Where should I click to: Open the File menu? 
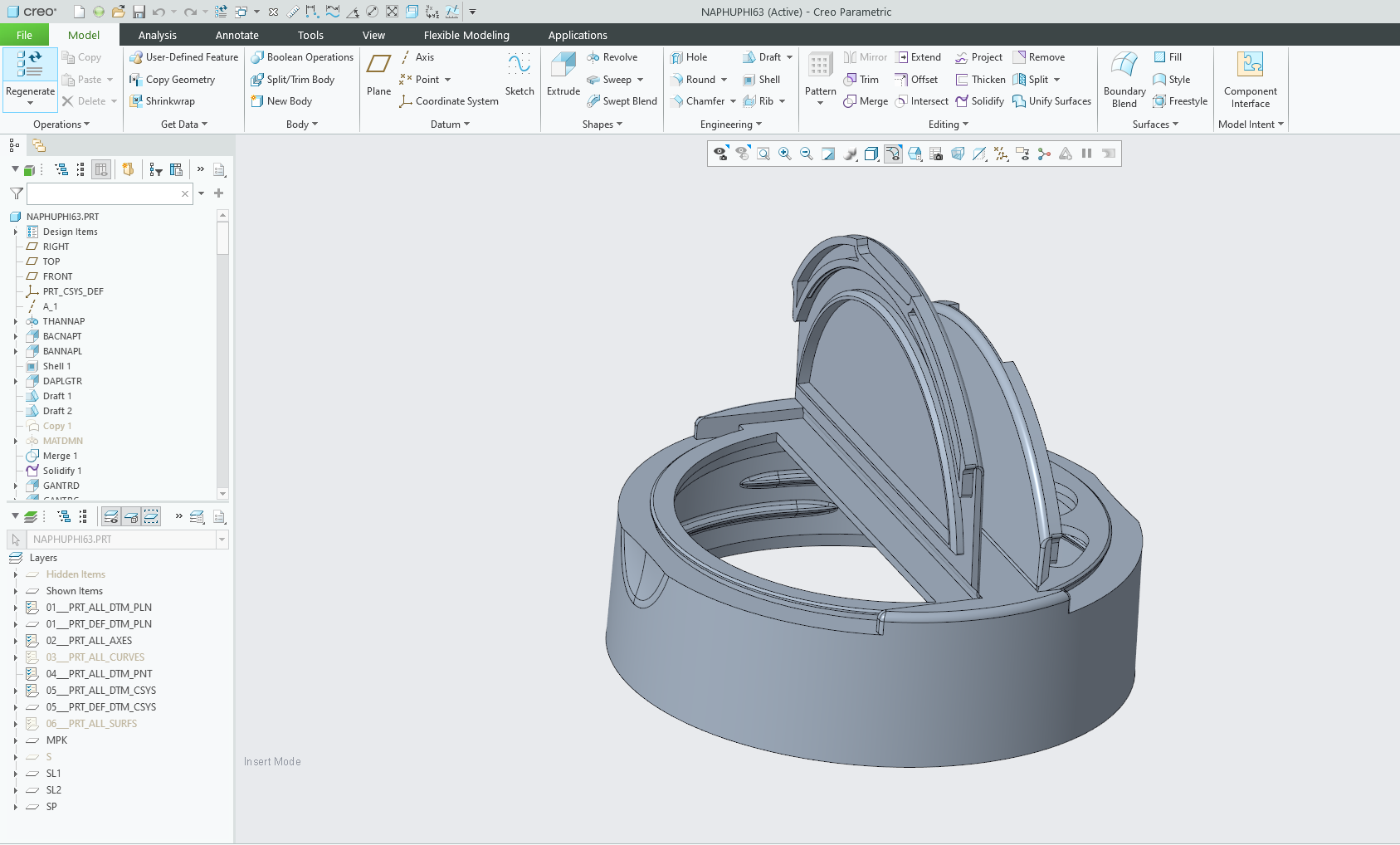24,35
